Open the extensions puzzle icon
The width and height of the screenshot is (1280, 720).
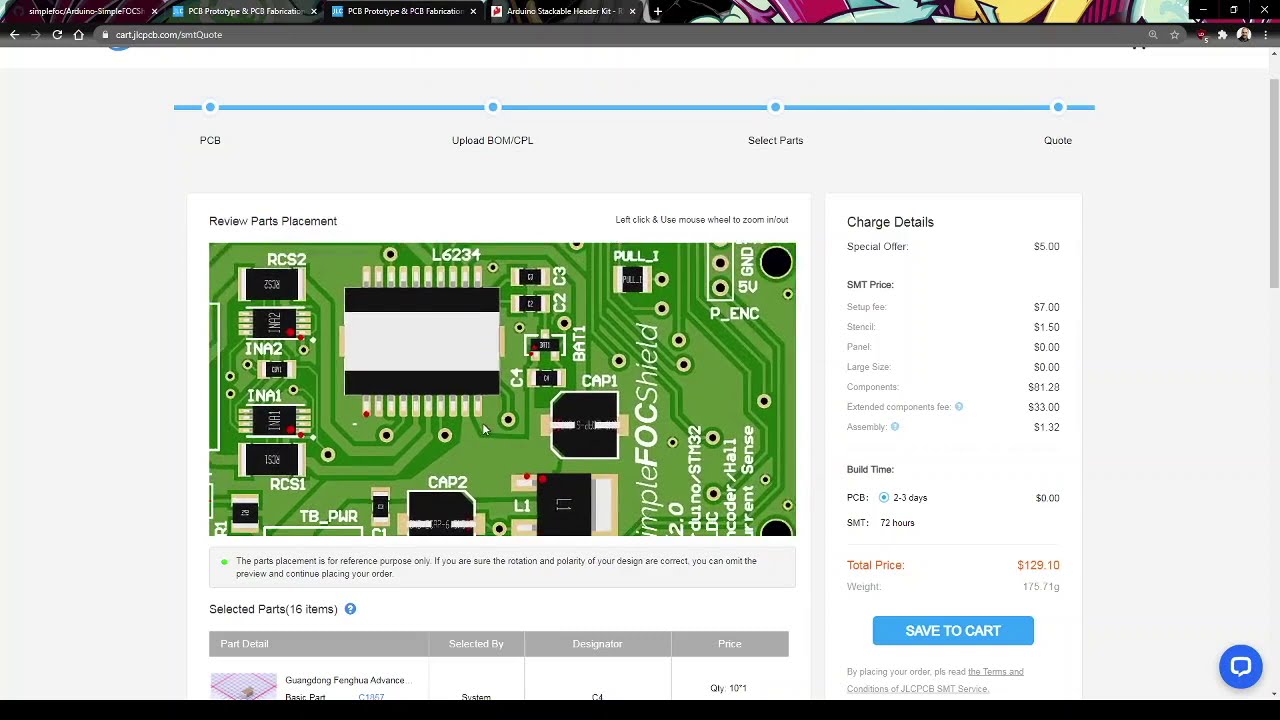[x=1222, y=35]
